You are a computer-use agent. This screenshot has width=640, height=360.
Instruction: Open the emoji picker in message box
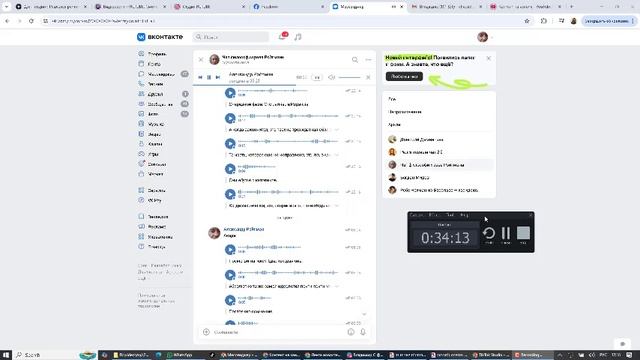[x=351, y=332]
